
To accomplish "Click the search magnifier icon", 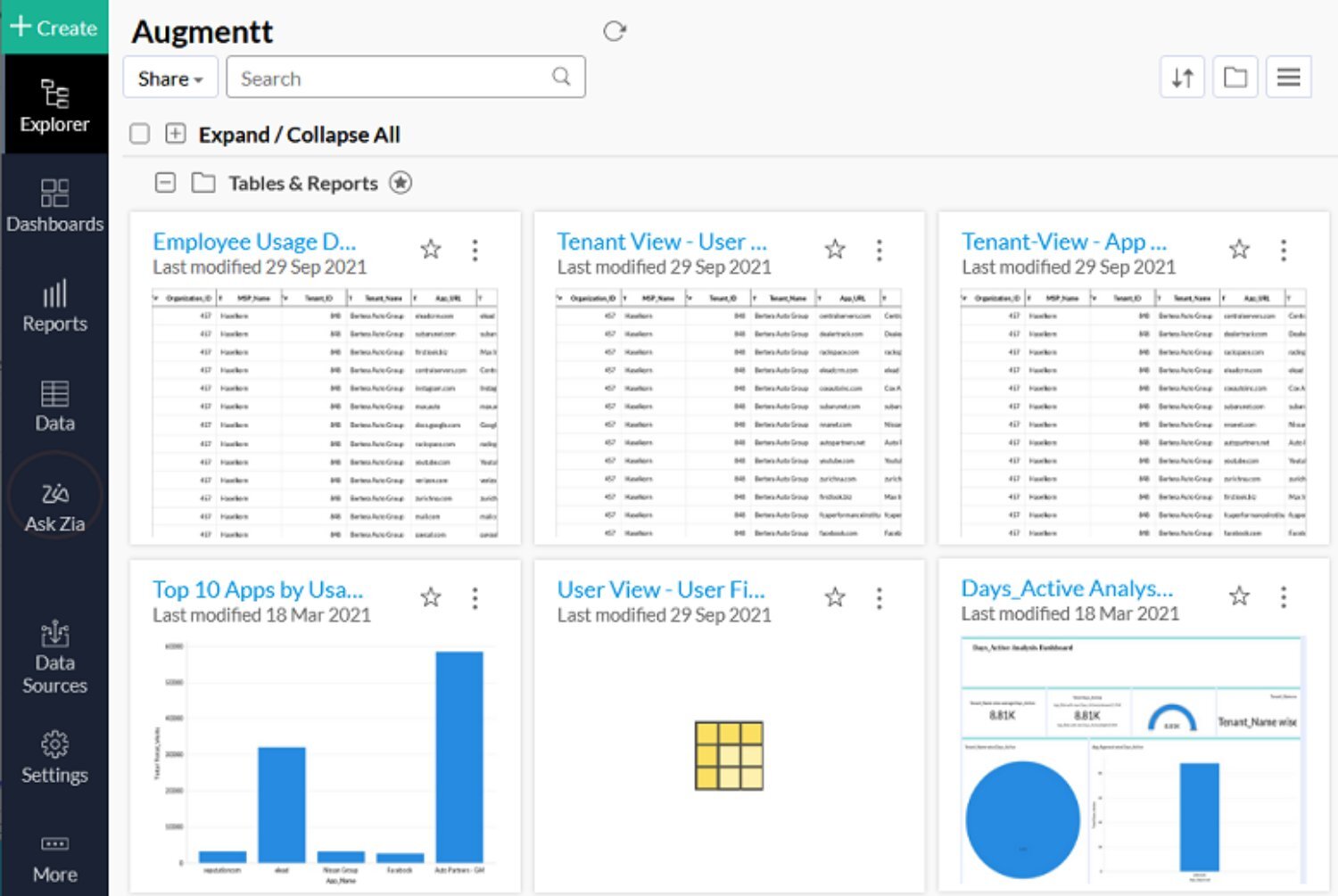I will point(560,77).
